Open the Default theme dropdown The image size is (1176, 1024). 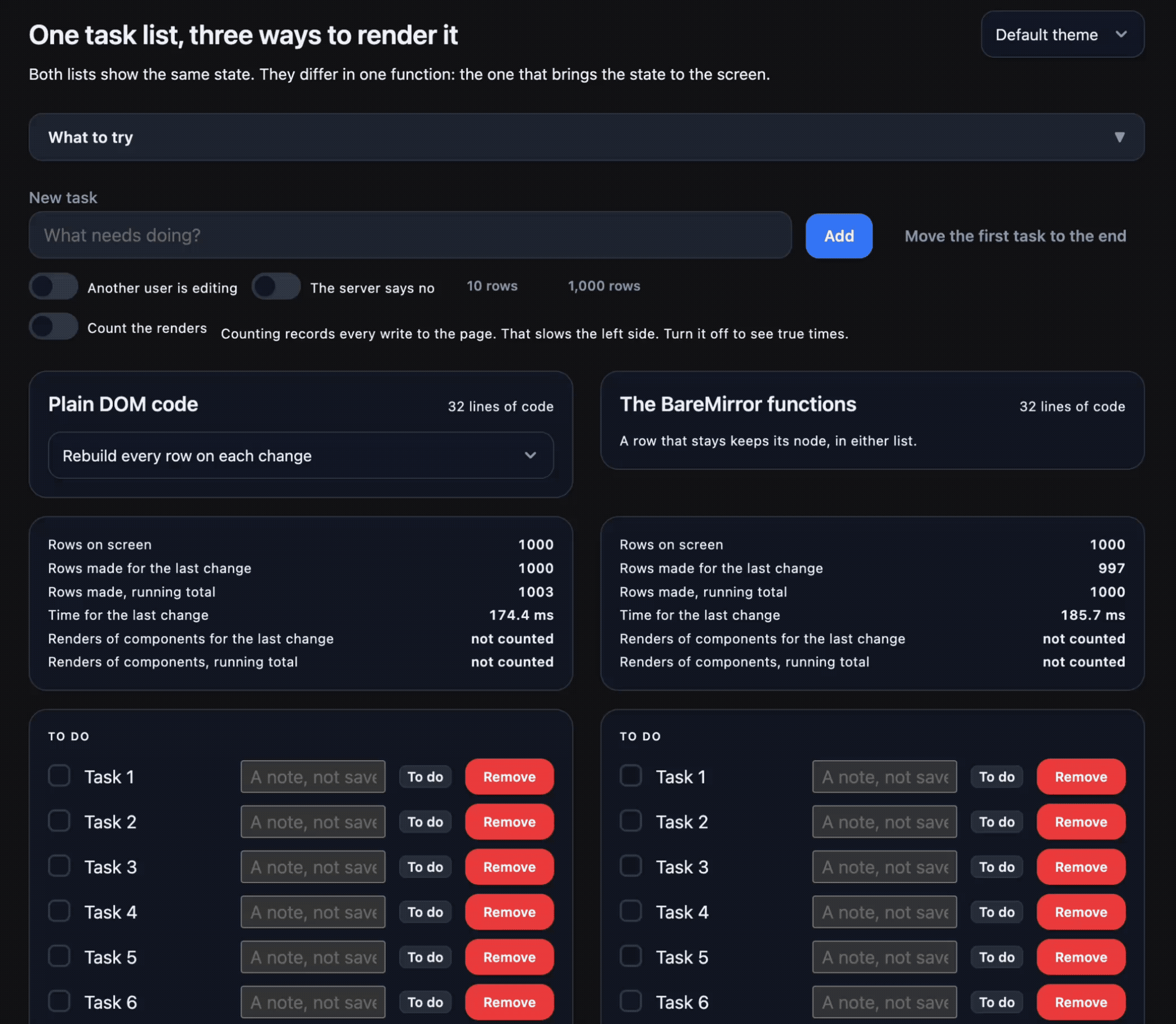coord(1062,34)
